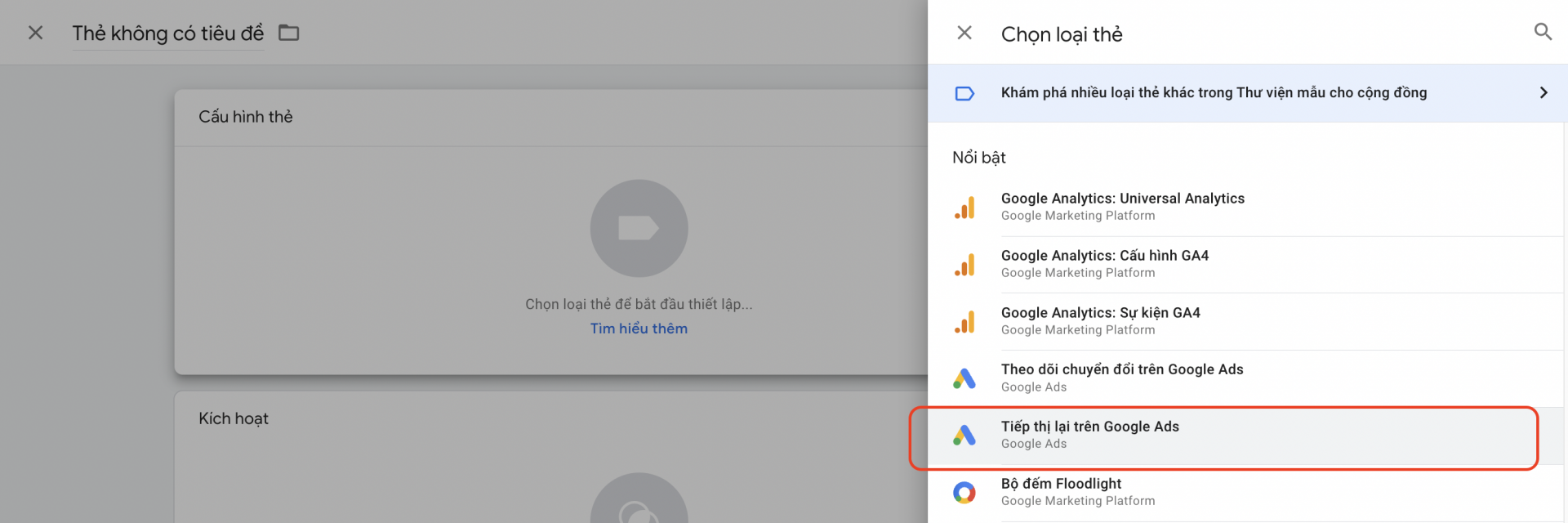1568x523 pixels.
Task: Click the Universal Analytics bar chart icon
Action: pos(964,208)
